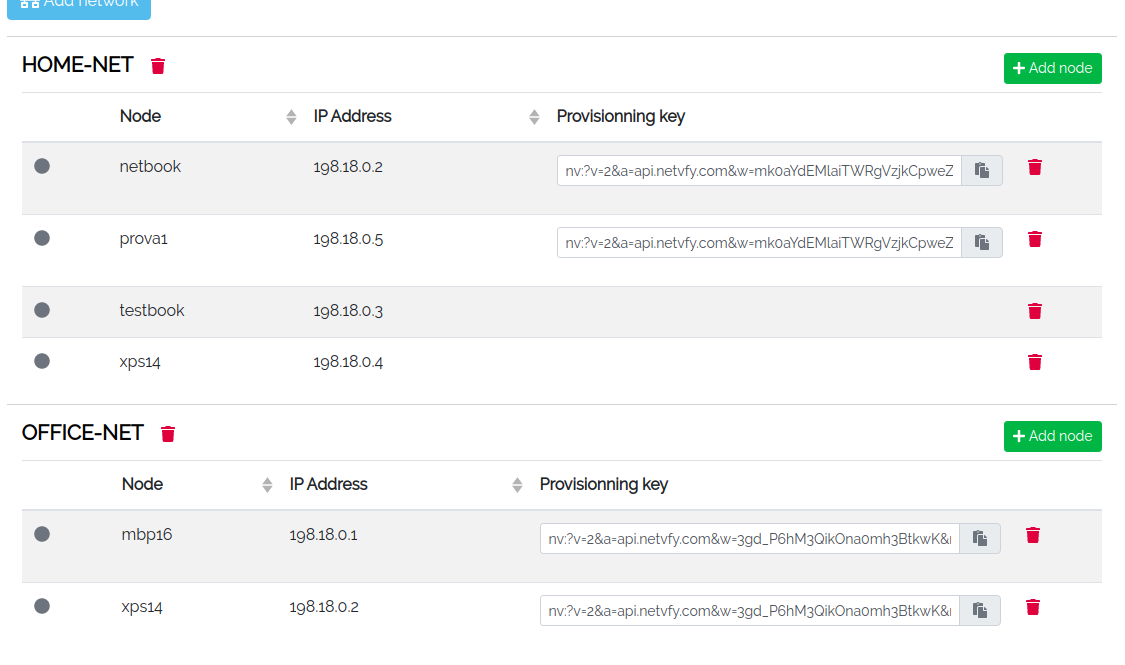The height and width of the screenshot is (665, 1125).
Task: Delete the HOME-NET network
Action: point(157,65)
